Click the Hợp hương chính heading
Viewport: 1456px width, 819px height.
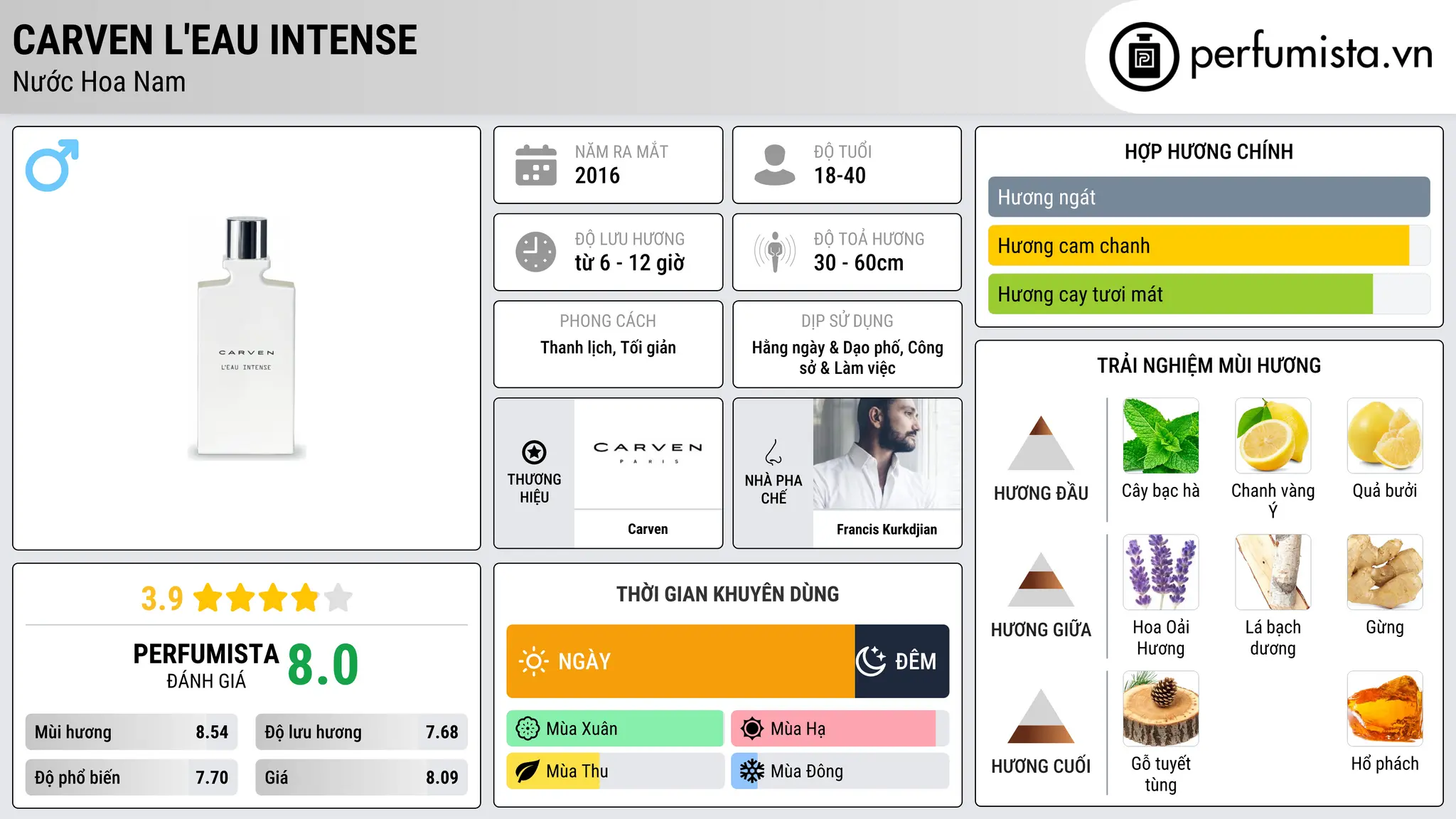click(x=1209, y=151)
